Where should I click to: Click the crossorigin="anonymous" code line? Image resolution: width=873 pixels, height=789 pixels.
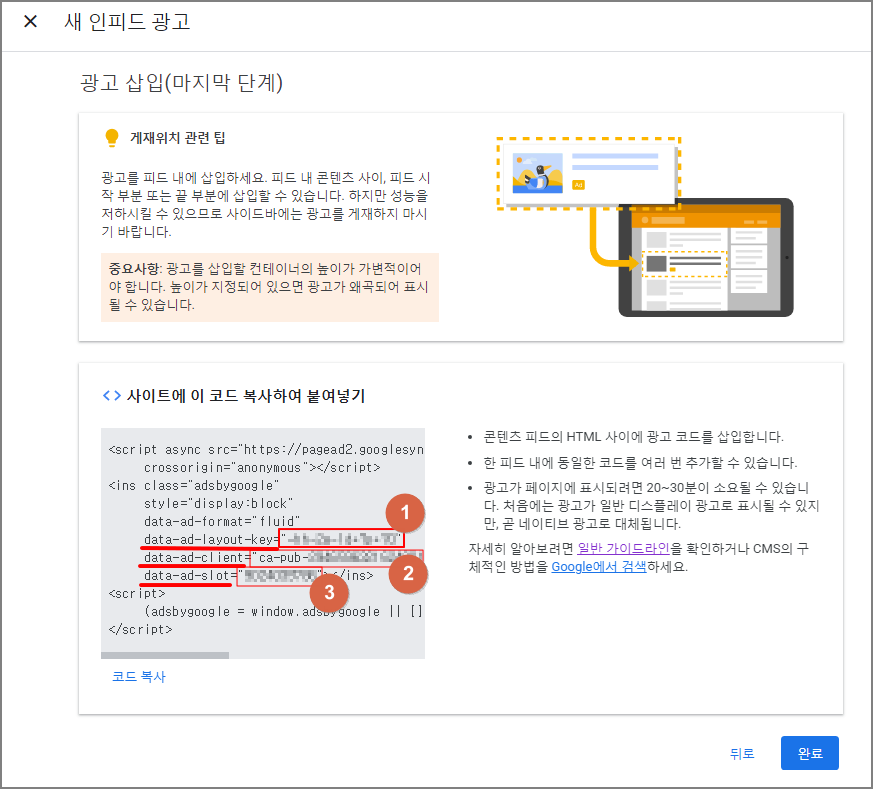(262, 467)
